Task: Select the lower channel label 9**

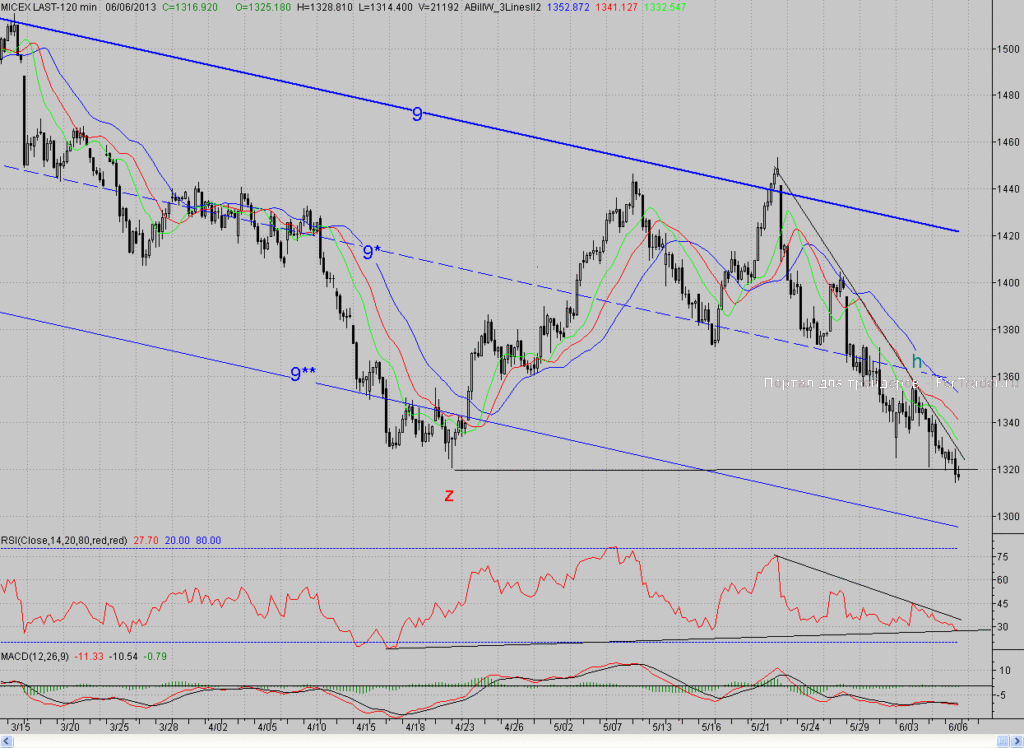Action: point(303,374)
